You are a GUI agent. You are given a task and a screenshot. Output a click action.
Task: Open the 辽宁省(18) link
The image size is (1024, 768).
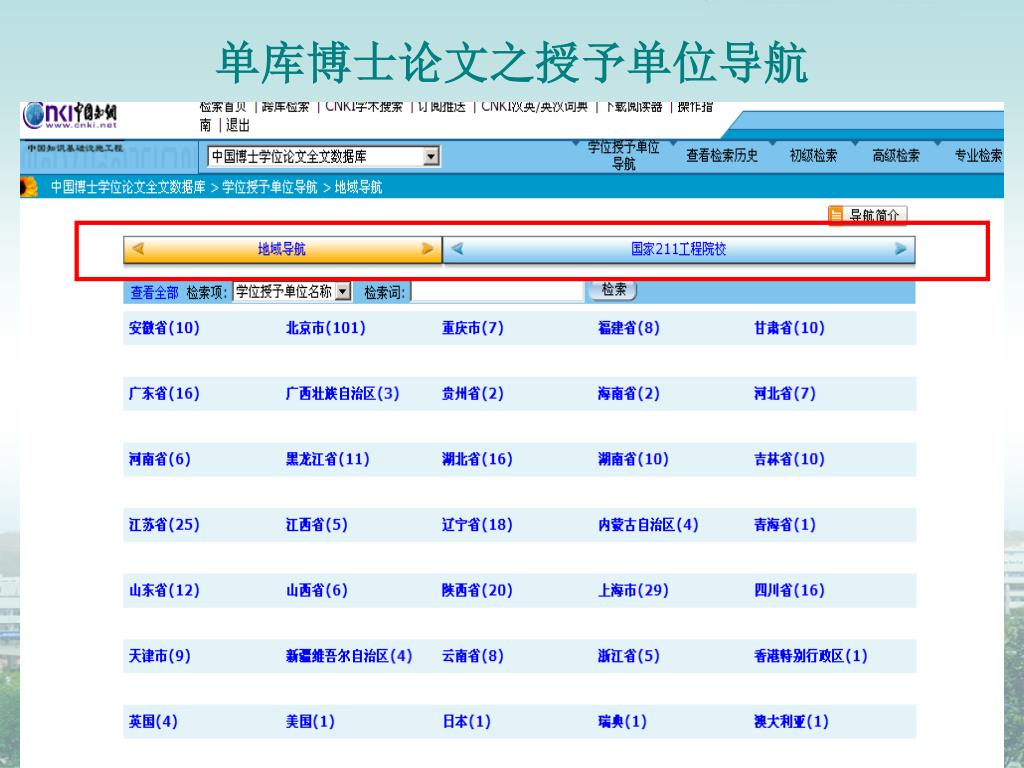(x=477, y=525)
